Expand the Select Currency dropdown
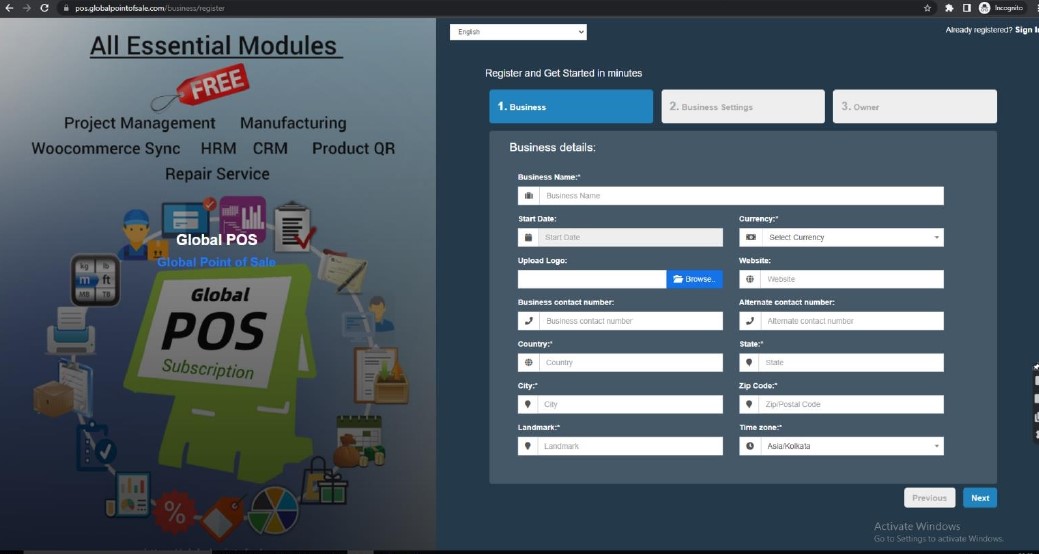This screenshot has width=1039, height=554. (x=851, y=238)
